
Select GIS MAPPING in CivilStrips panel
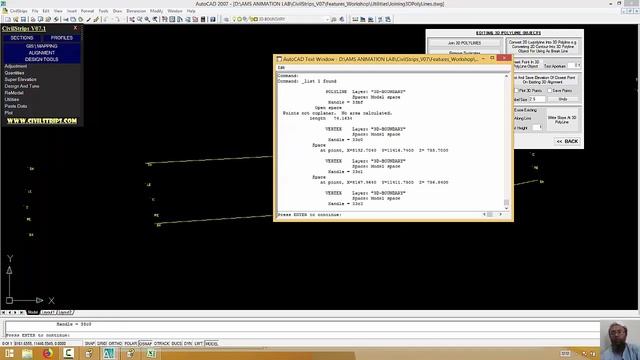pyautogui.click(x=42, y=46)
